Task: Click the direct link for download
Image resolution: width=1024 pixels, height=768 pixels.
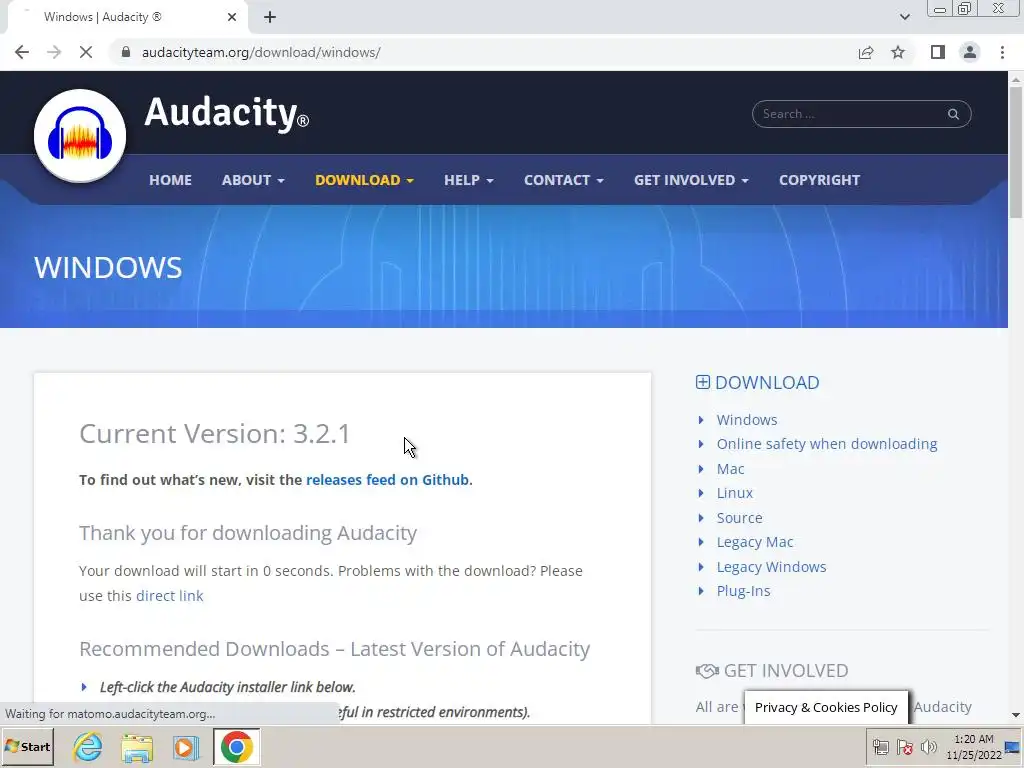Action: pyautogui.click(x=169, y=596)
